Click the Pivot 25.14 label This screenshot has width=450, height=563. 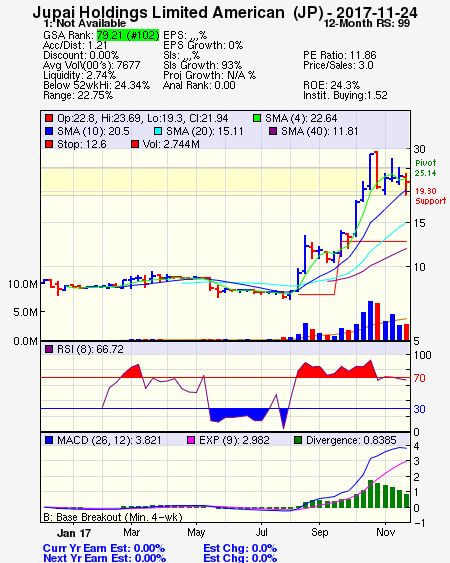click(x=426, y=168)
